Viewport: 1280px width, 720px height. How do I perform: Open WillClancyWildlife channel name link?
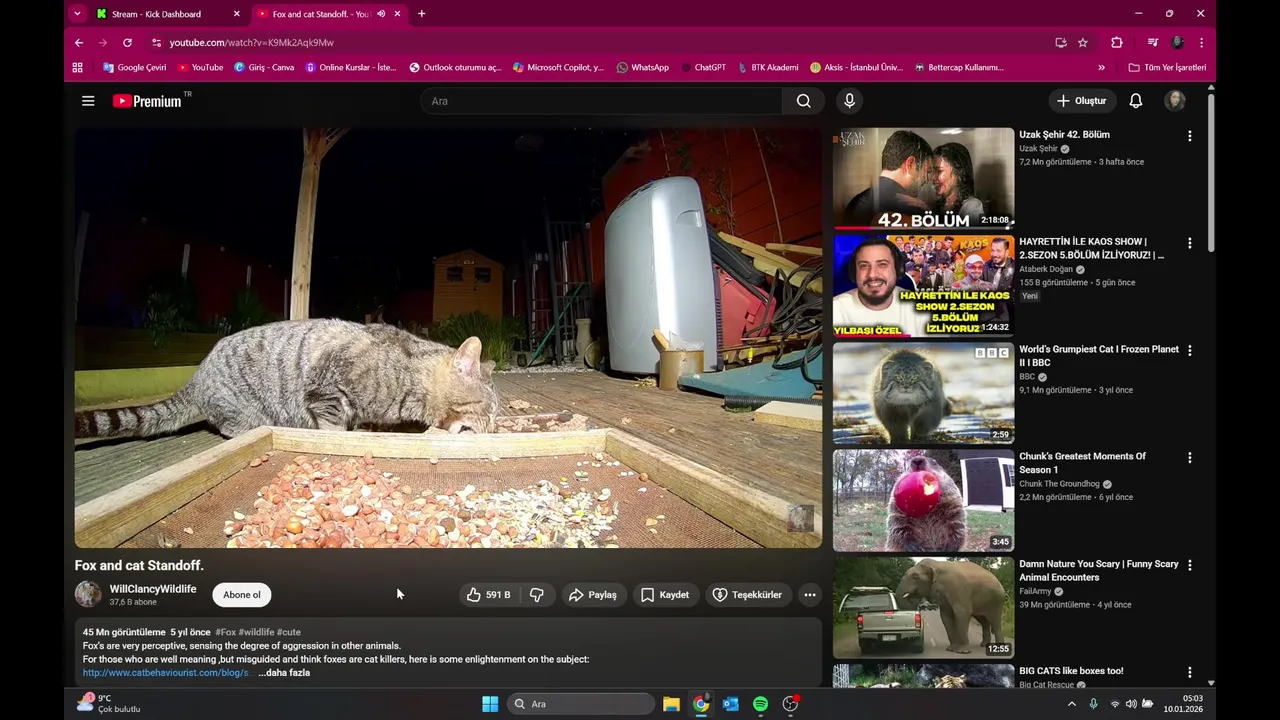pyautogui.click(x=153, y=589)
